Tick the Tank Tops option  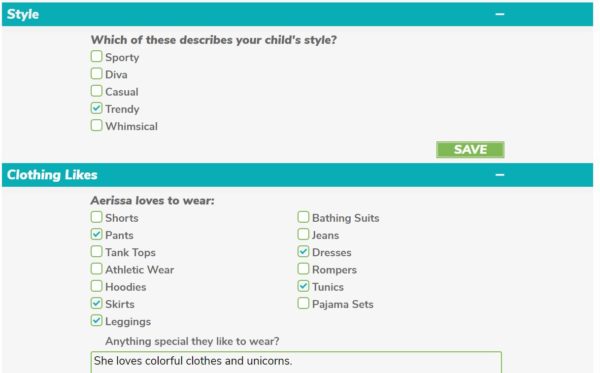[96, 251]
